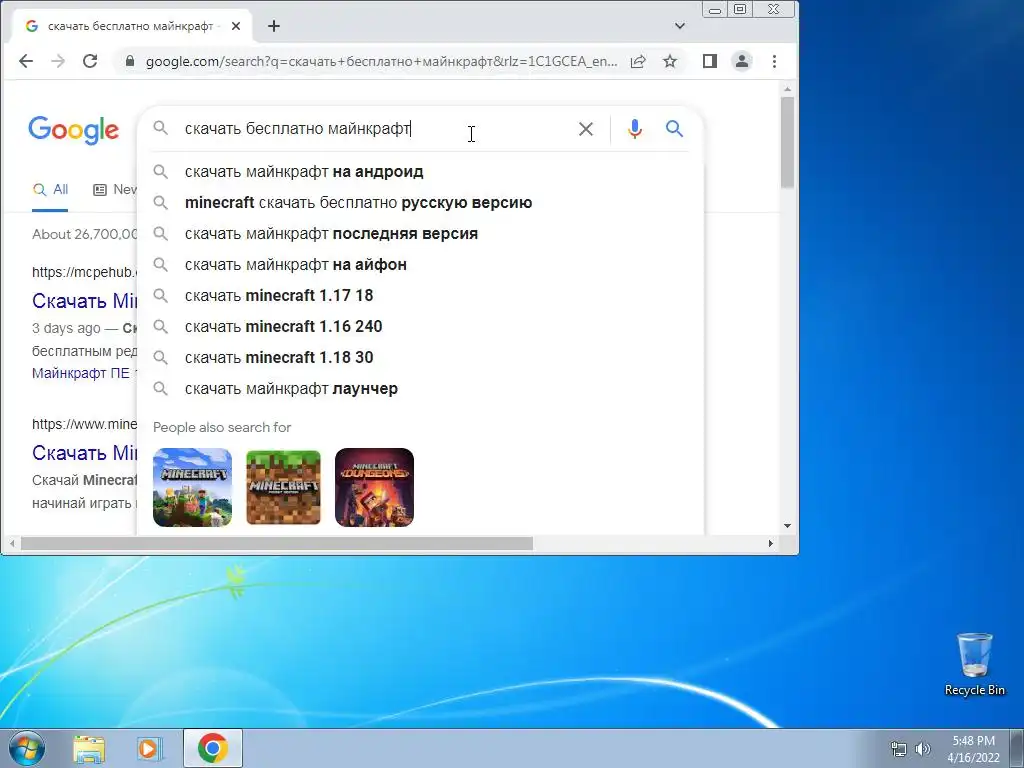This screenshot has height=768, width=1024.
Task: Click the taskbar clock showing 5:48 PM
Action: [x=973, y=748]
